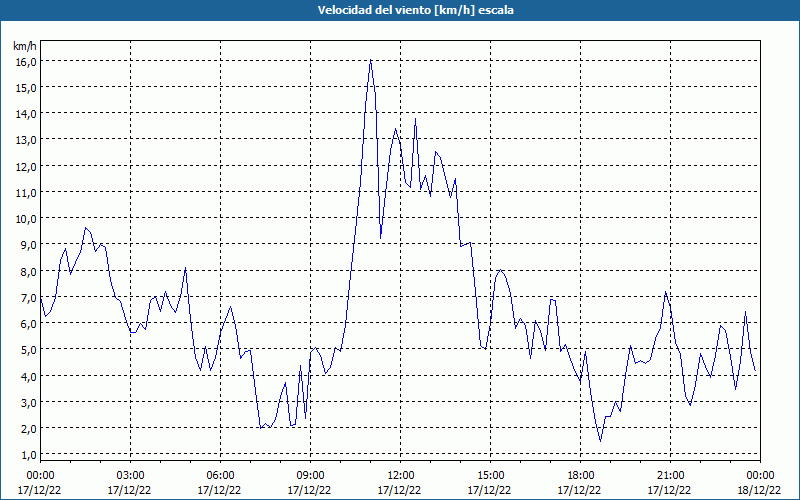Click the "18:00" time axis label
The image size is (800, 500).
click(581, 476)
